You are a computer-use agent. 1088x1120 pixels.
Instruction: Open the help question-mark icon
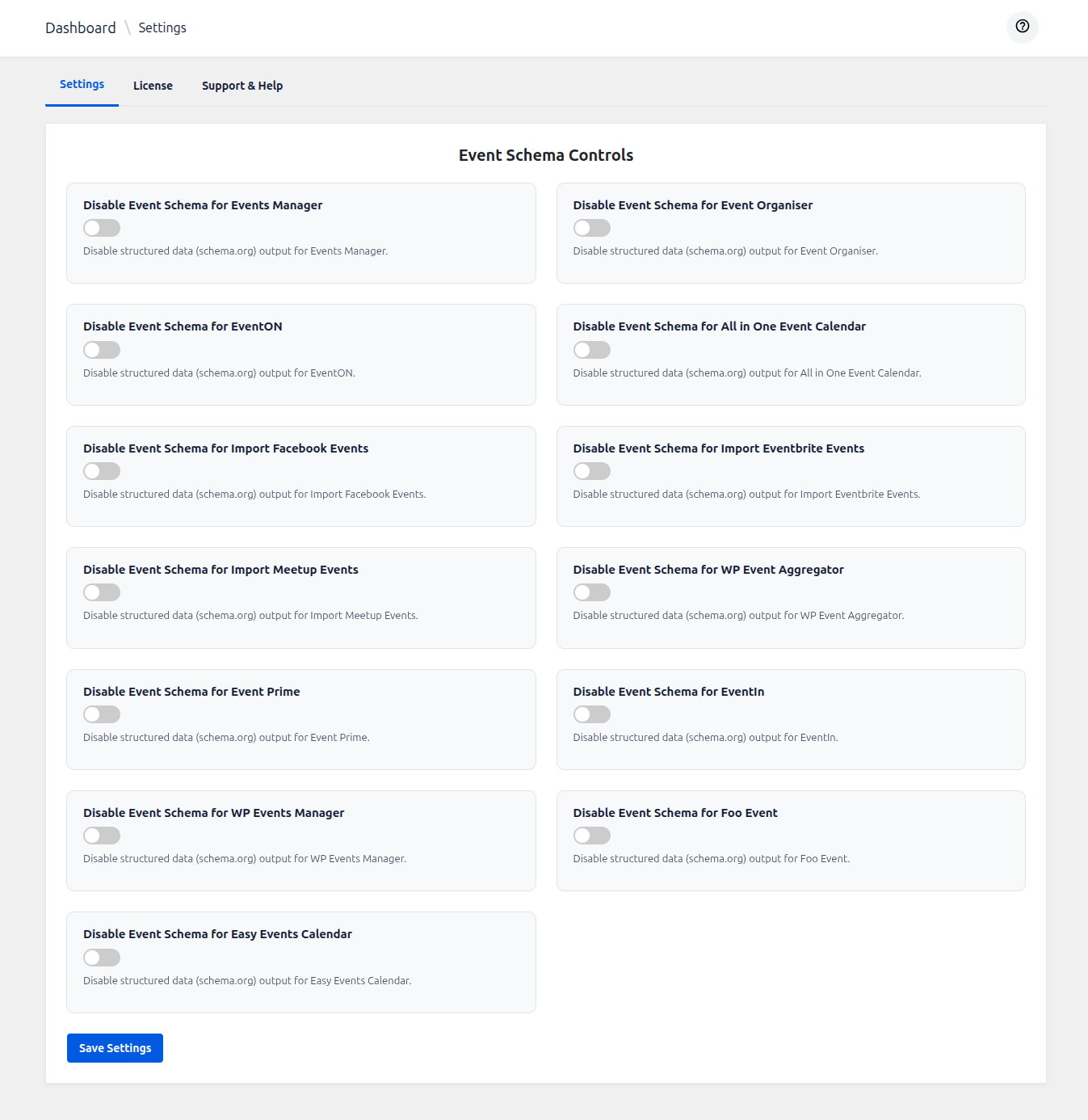coord(1022,27)
